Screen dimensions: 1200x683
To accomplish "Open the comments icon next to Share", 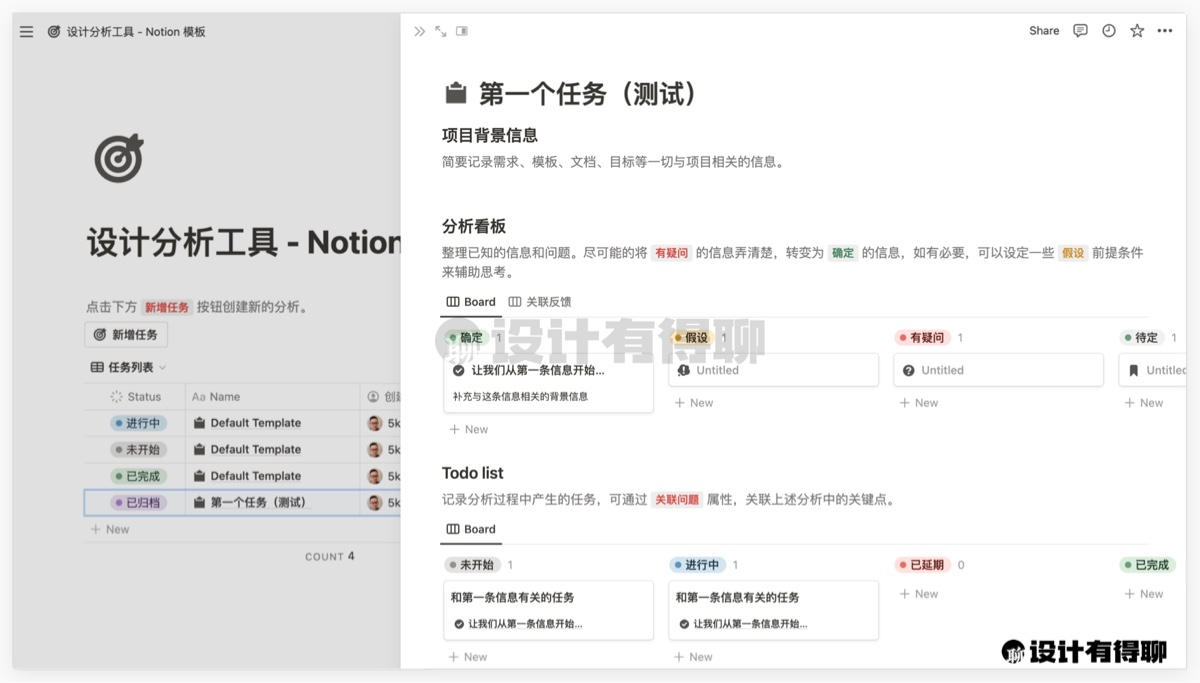I will [x=1080, y=31].
